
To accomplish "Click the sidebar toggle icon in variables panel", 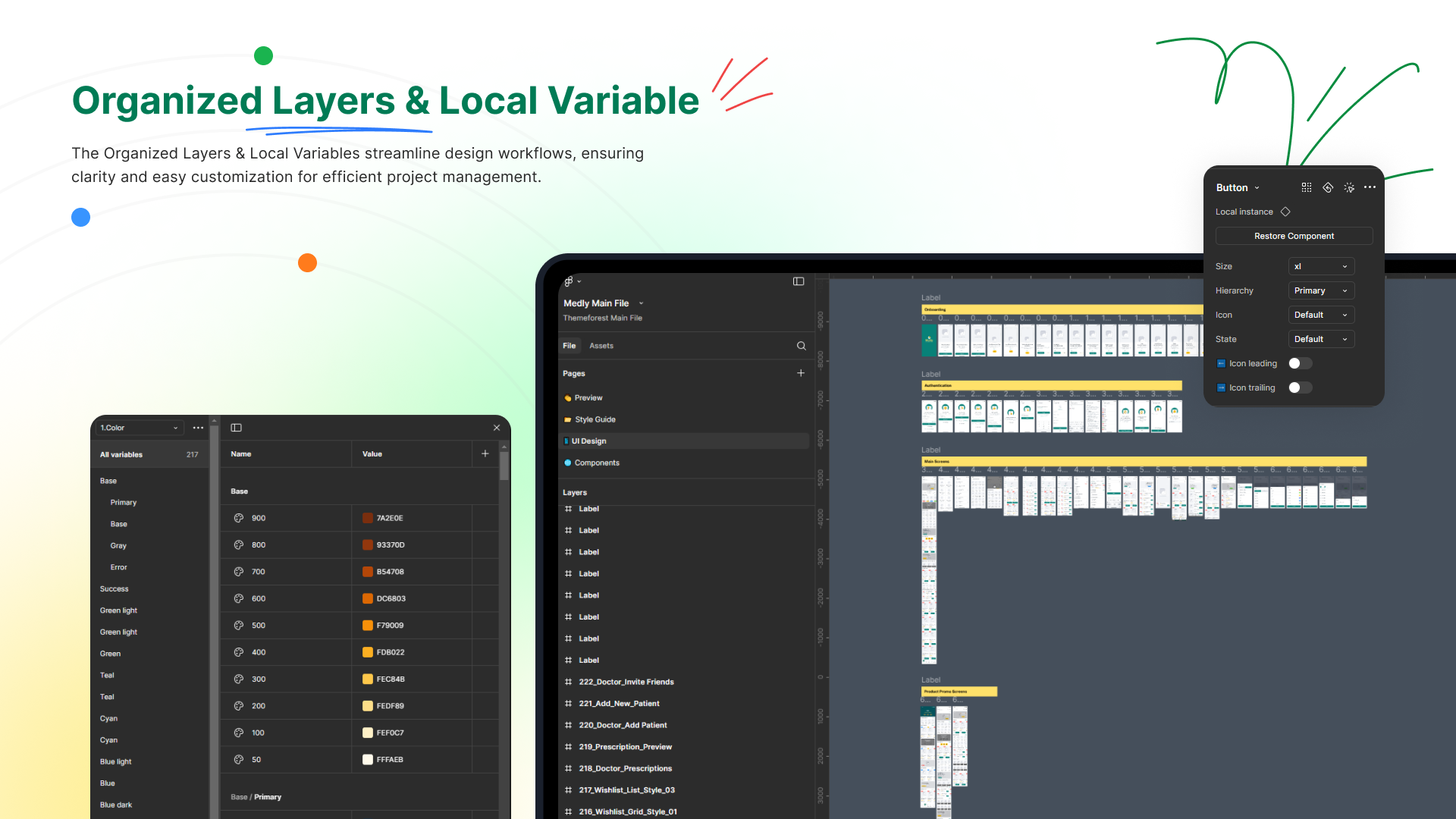I will (237, 428).
